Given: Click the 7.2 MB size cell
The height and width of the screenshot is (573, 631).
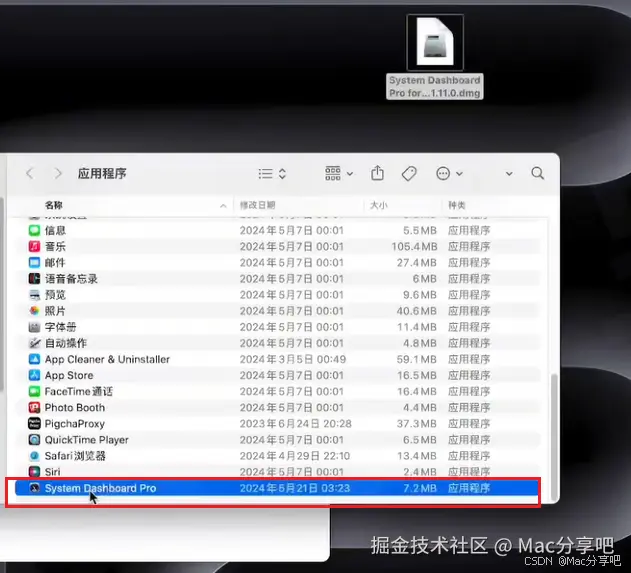Looking at the screenshot, I should [420, 488].
